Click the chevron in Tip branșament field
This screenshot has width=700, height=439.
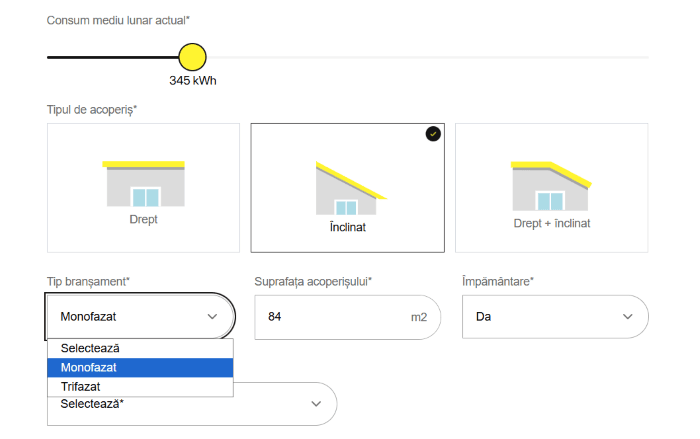tap(212, 316)
